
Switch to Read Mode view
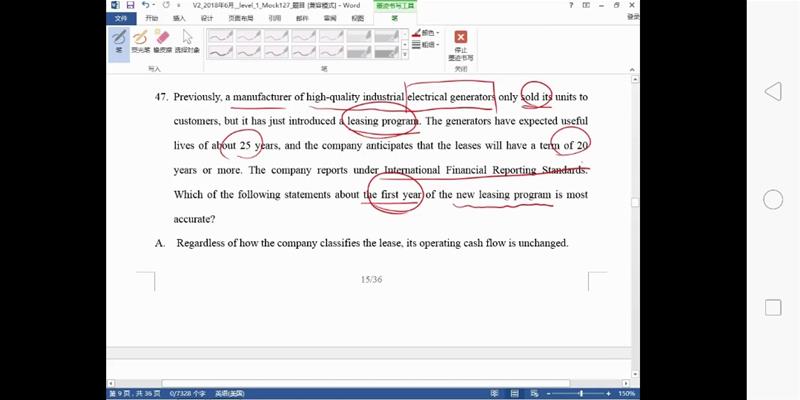(495, 394)
